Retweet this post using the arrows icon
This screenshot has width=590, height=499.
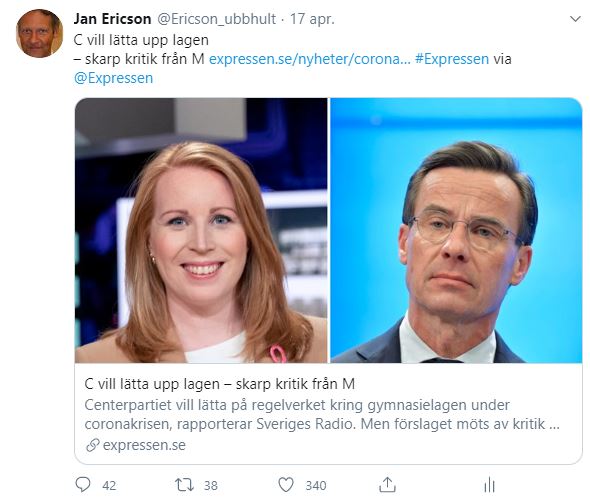point(184,485)
